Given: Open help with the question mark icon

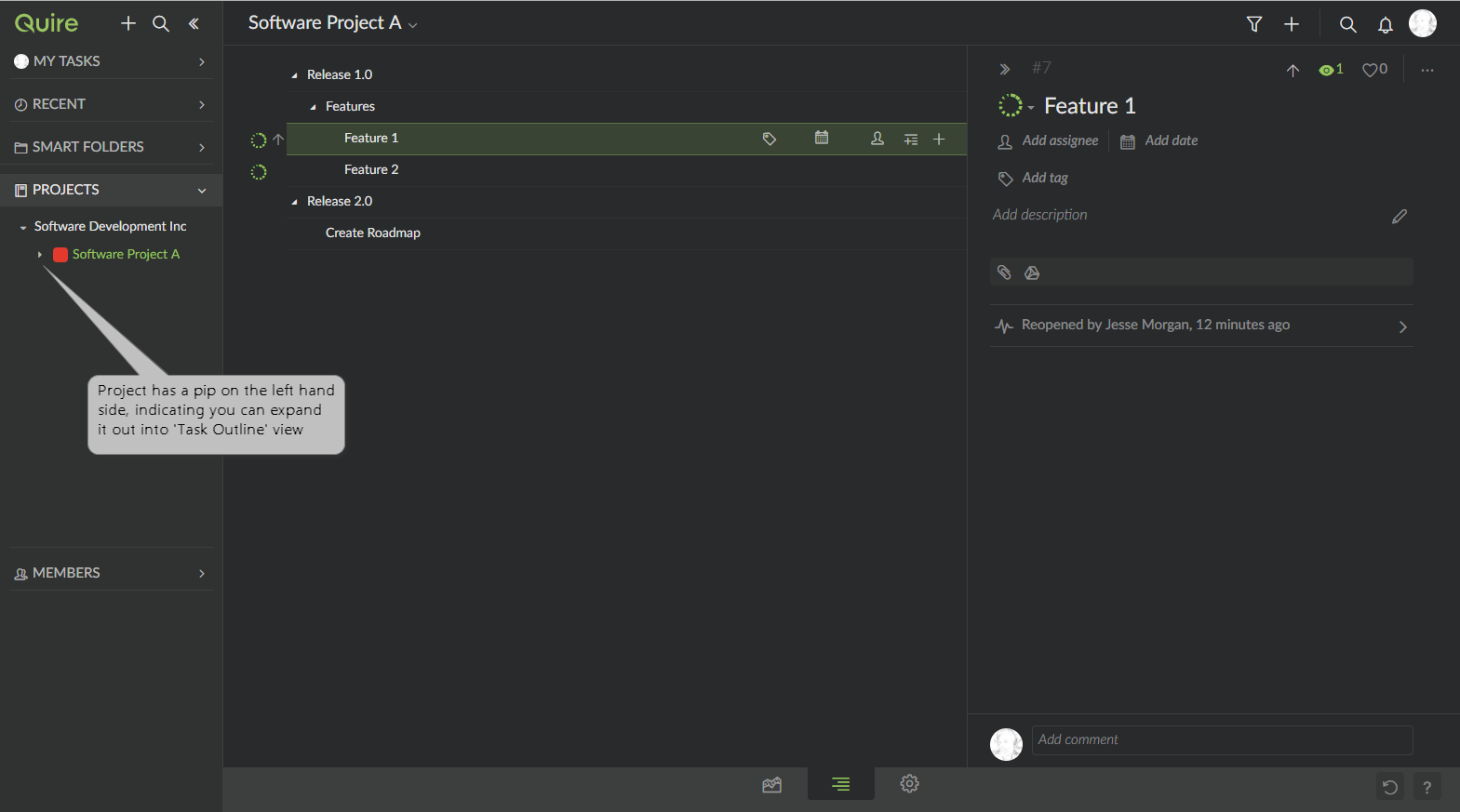Looking at the screenshot, I should (1427, 787).
